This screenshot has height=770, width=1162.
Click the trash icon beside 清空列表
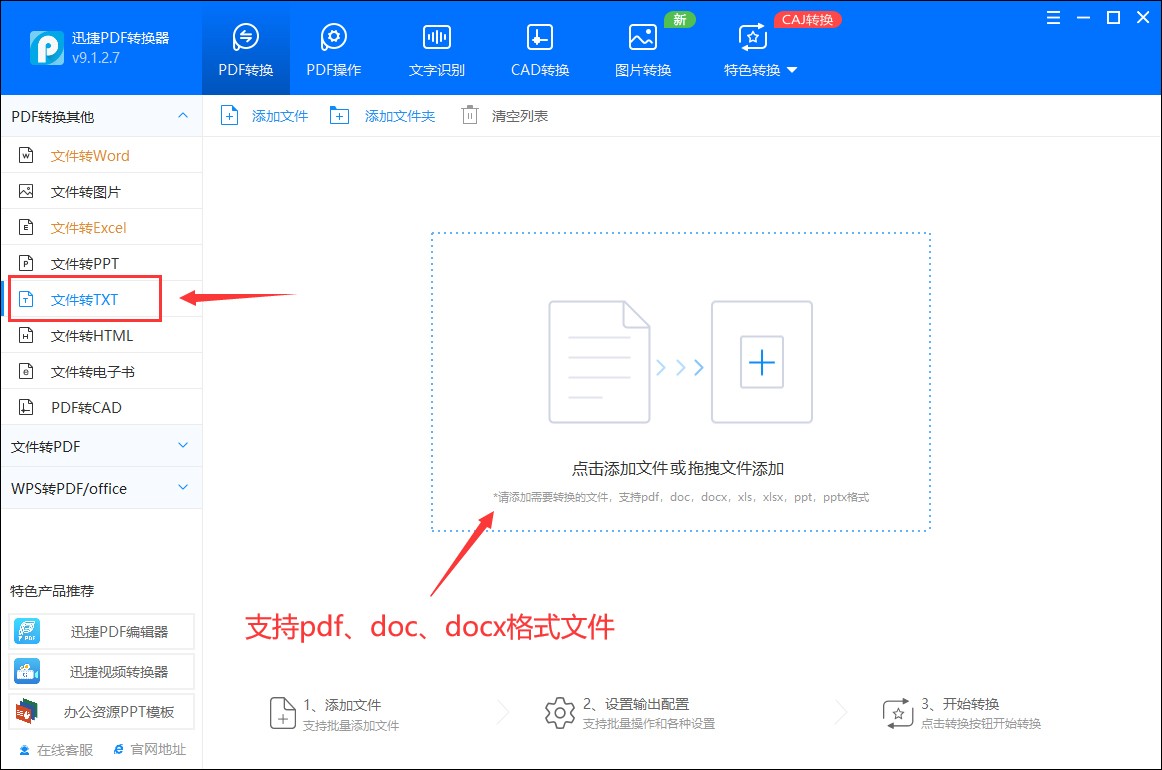(x=470, y=116)
